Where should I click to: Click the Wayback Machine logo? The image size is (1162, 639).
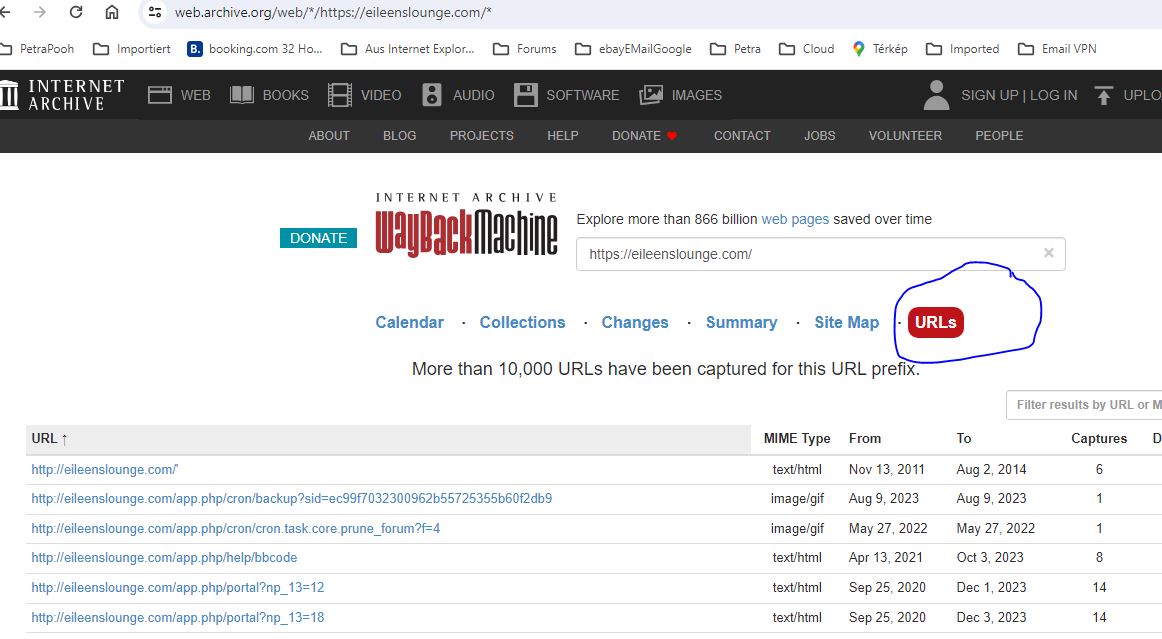coord(466,225)
